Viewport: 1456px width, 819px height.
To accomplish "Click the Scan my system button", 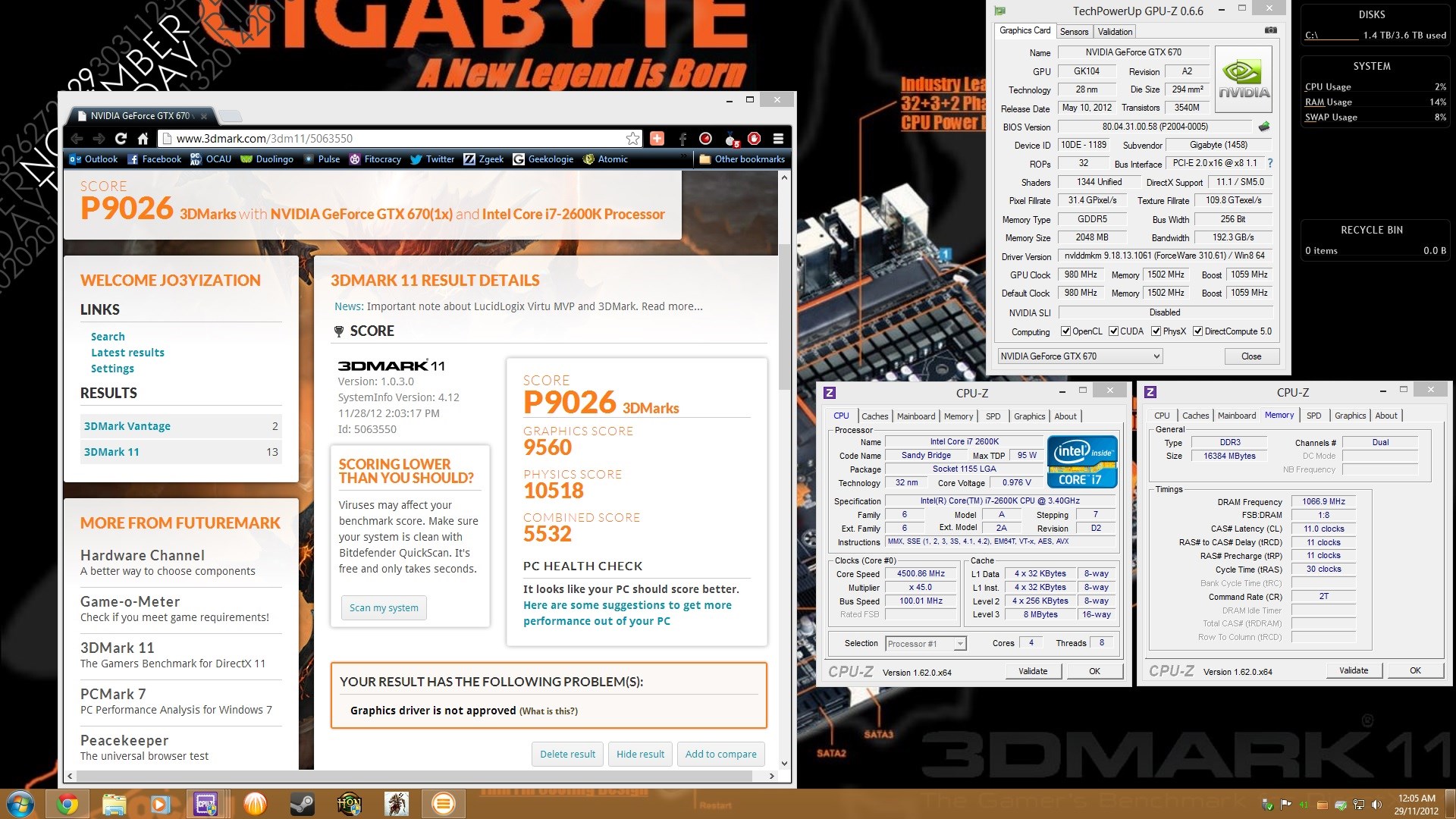I will pos(384,608).
